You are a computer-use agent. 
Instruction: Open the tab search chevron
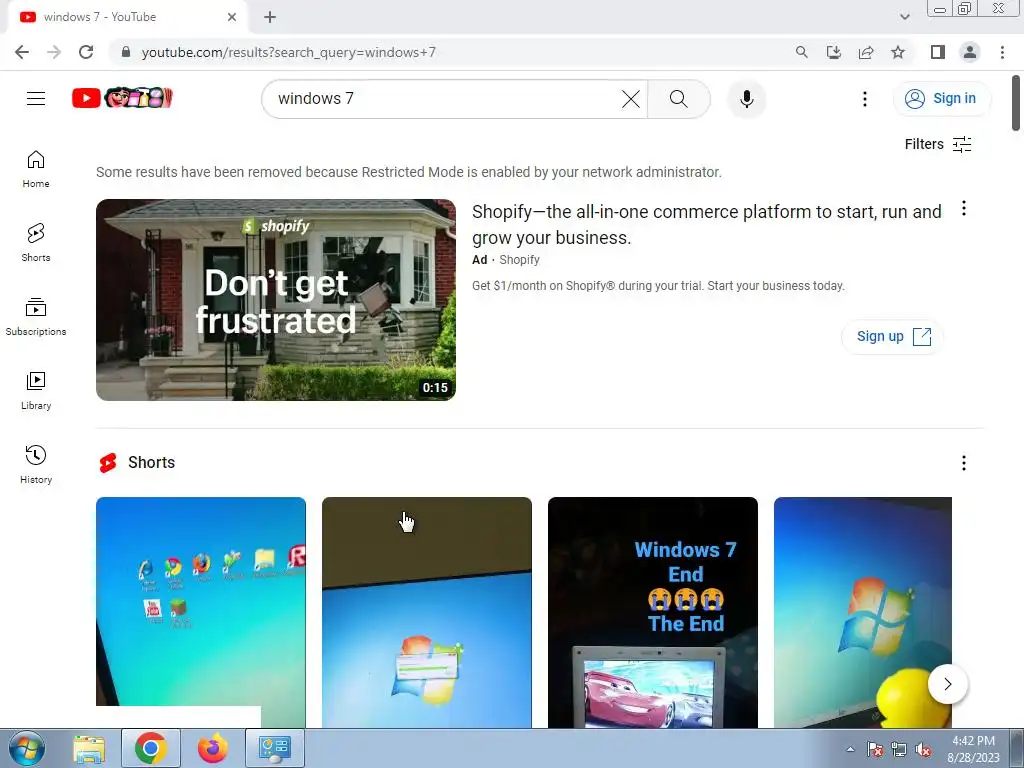[x=904, y=17]
